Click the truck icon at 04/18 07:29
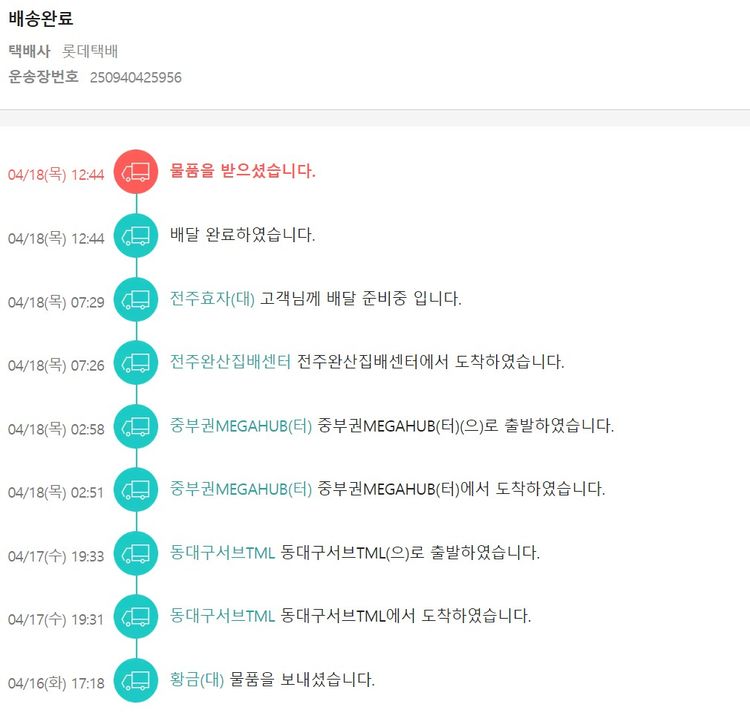The width and height of the screenshot is (750, 725). (x=136, y=299)
